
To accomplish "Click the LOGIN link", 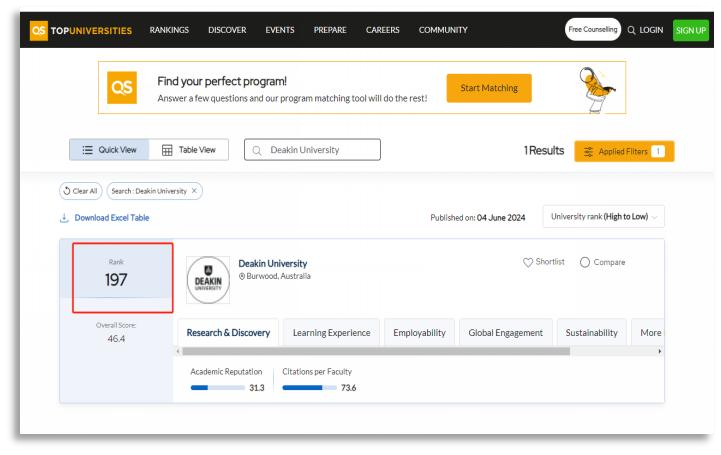I will pyautogui.click(x=651, y=30).
